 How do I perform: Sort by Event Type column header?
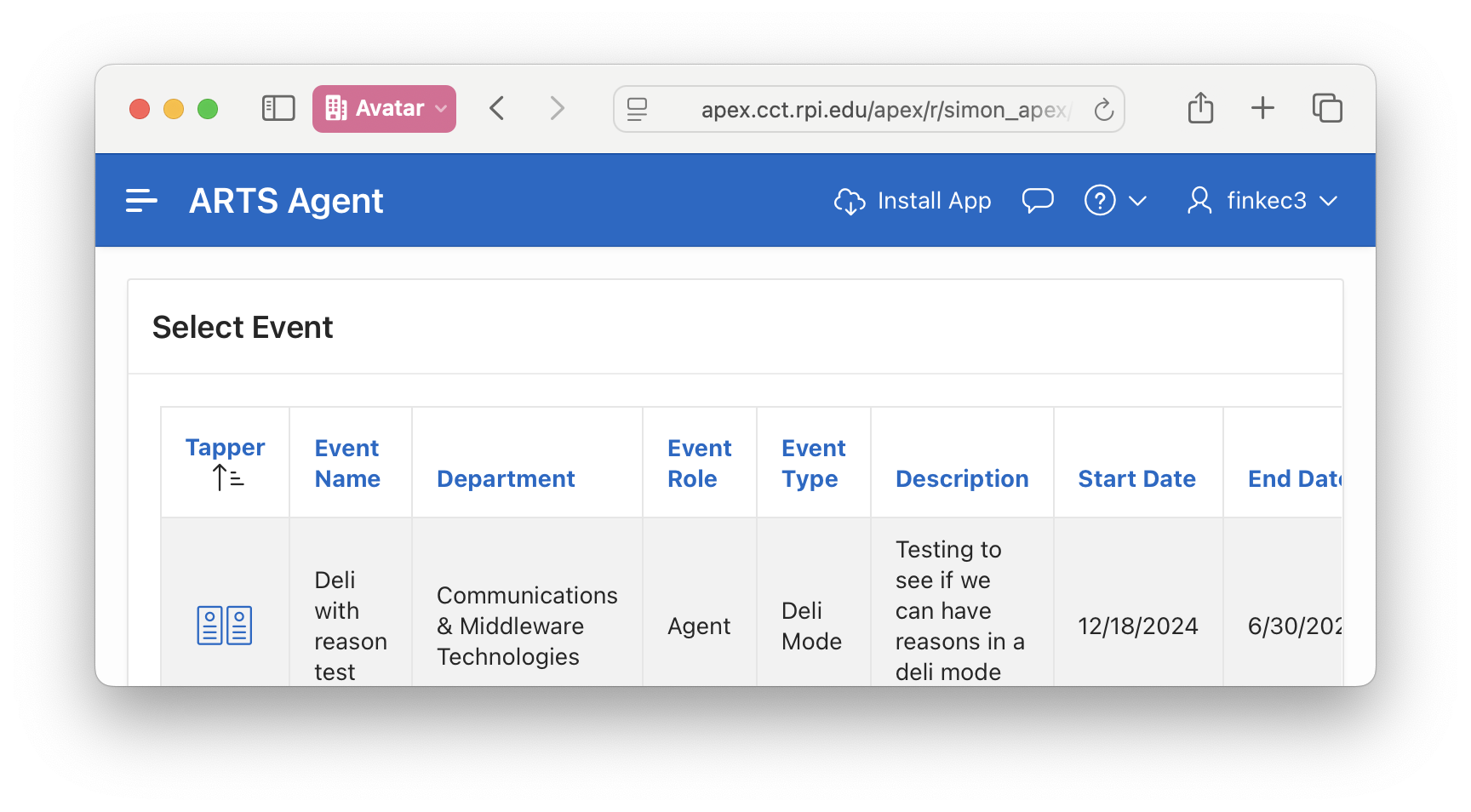tap(813, 463)
